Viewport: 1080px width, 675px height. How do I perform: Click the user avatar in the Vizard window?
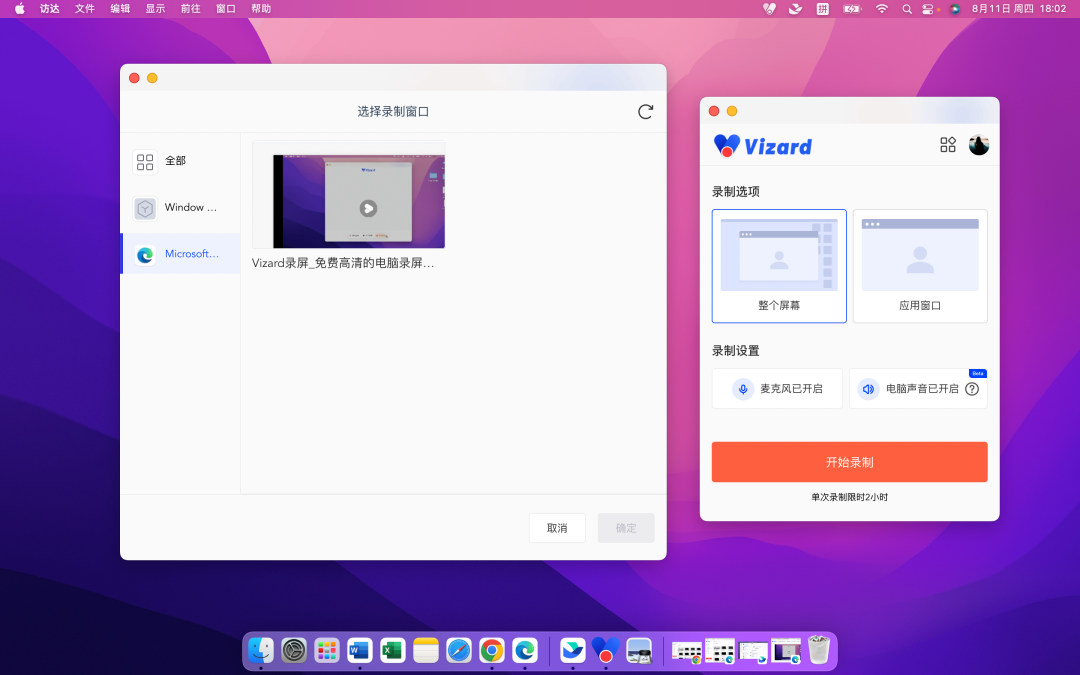pos(978,144)
